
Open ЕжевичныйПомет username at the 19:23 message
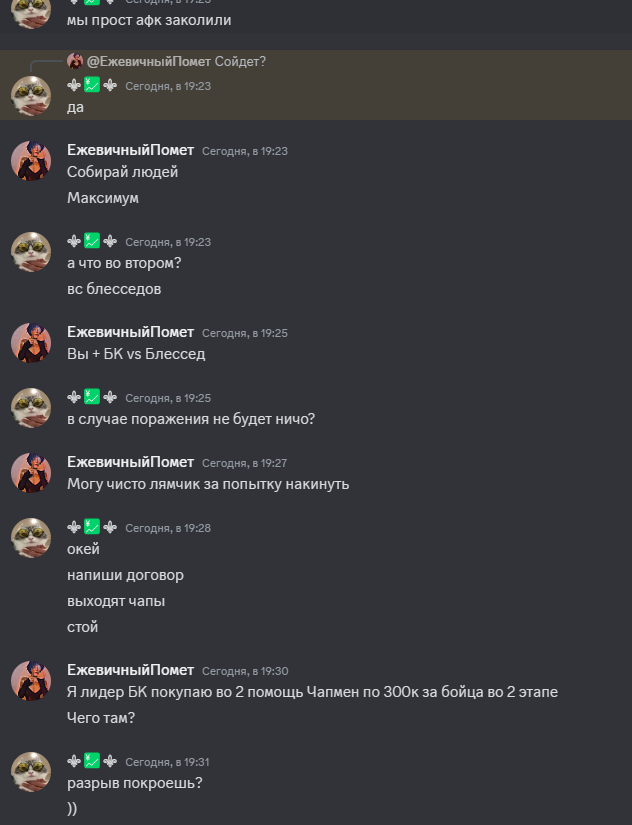(x=131, y=150)
